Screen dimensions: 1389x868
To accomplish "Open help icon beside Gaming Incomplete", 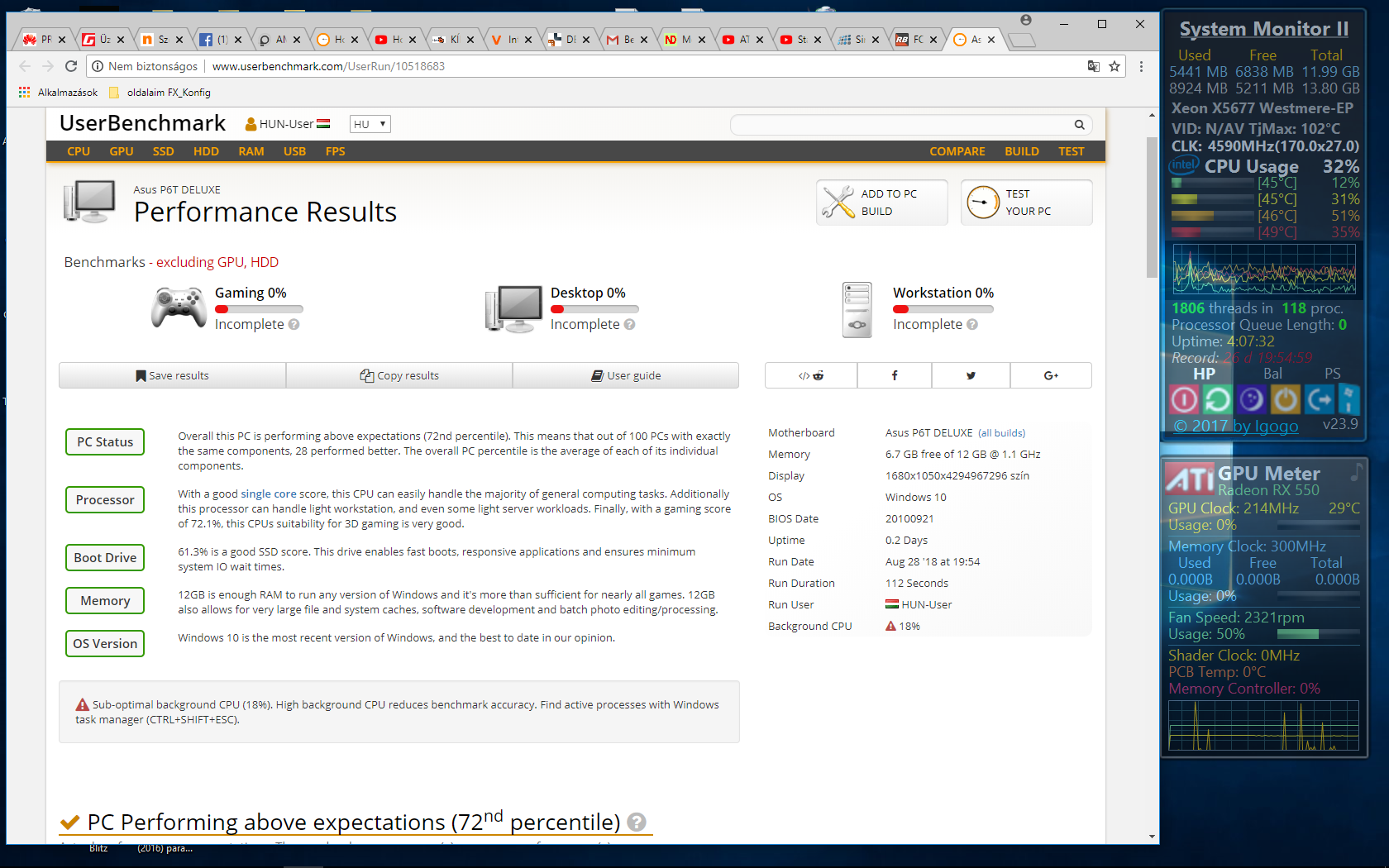I will pos(294,325).
